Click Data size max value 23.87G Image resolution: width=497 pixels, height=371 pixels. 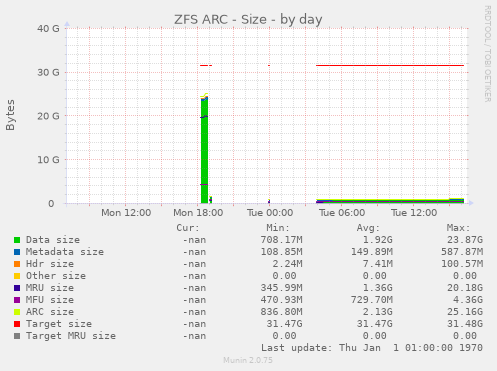[465, 240]
